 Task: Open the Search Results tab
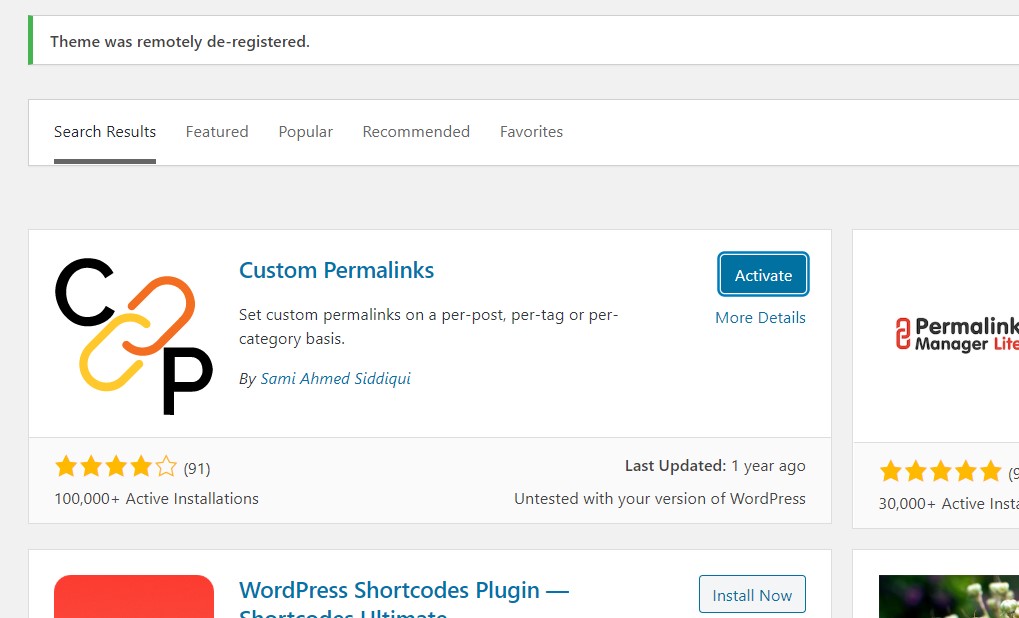(x=105, y=132)
